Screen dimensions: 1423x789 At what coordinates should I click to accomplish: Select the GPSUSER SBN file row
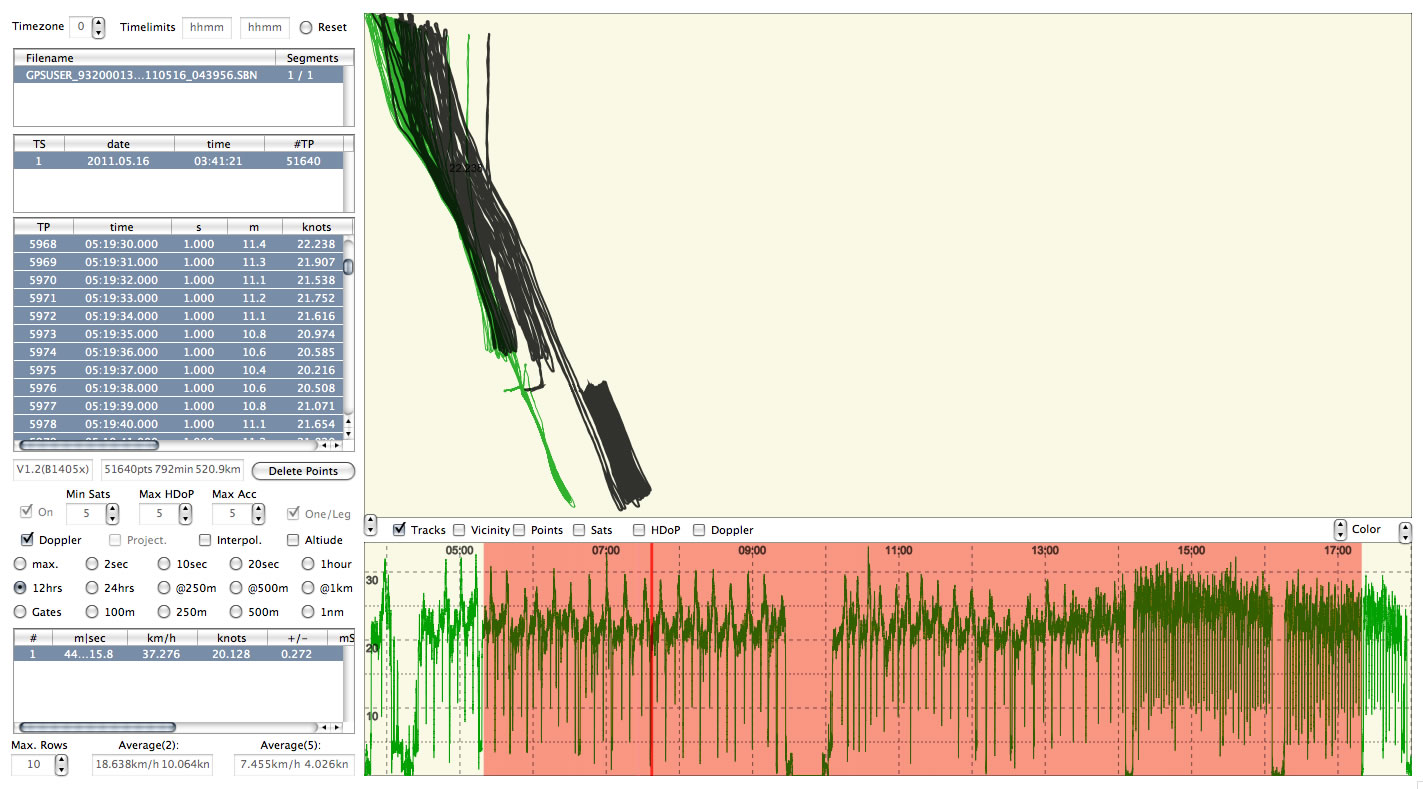178,75
